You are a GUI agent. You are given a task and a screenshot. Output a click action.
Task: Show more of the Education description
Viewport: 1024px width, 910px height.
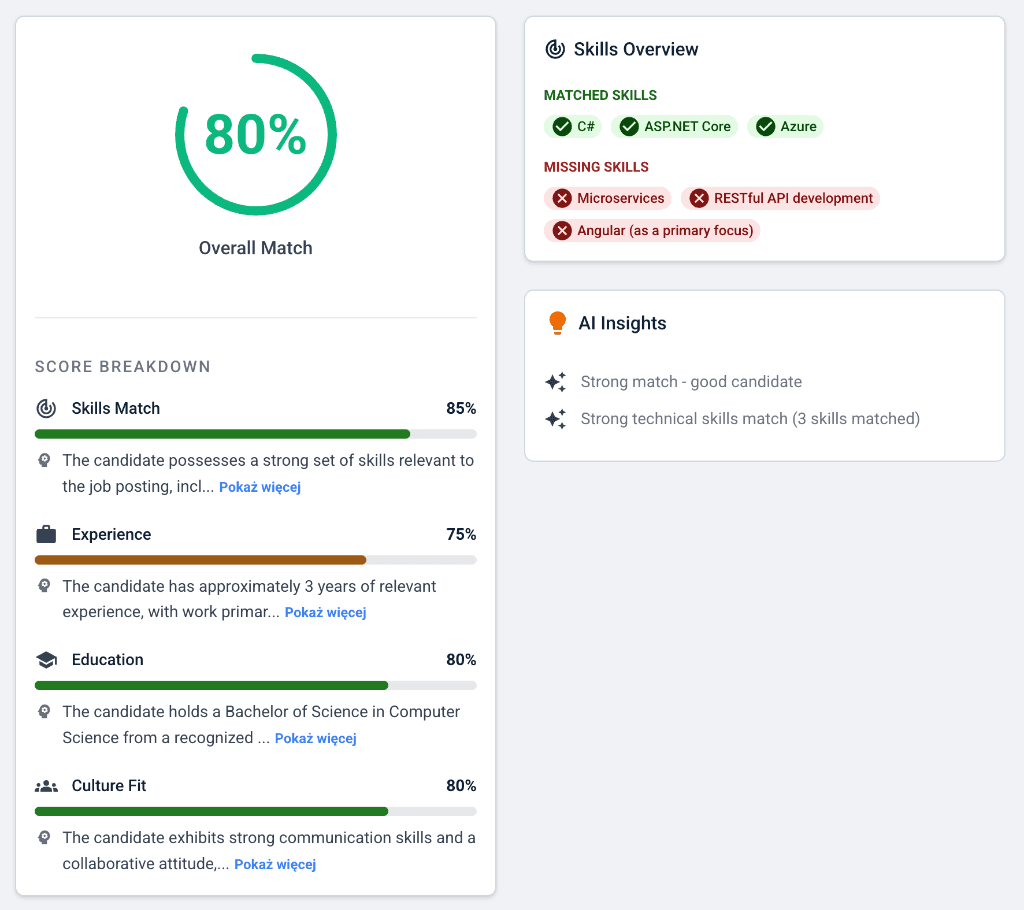pos(315,738)
